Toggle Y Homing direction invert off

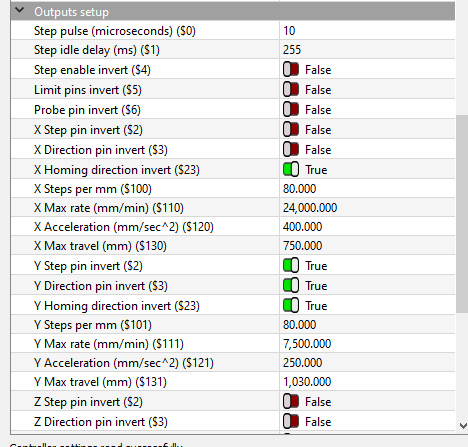point(291,306)
